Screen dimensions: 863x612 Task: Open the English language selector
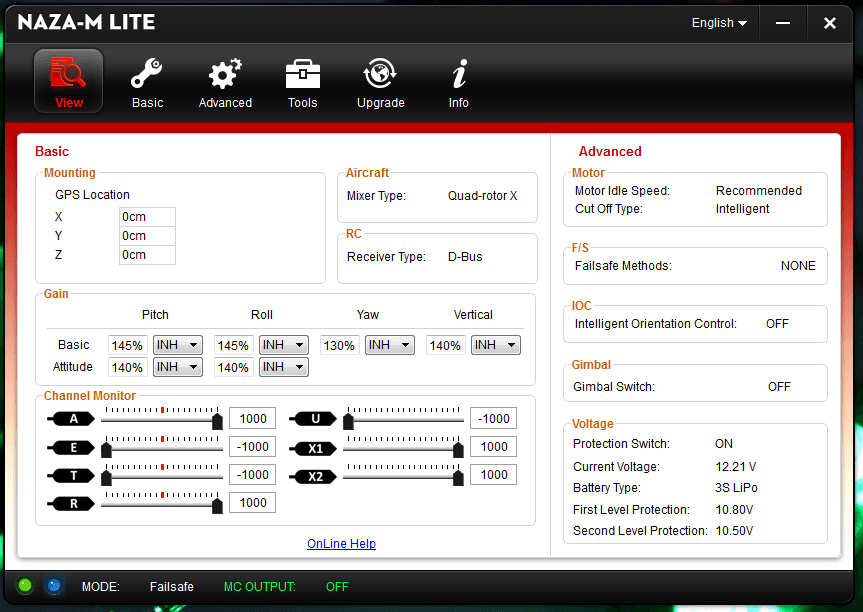pos(718,22)
